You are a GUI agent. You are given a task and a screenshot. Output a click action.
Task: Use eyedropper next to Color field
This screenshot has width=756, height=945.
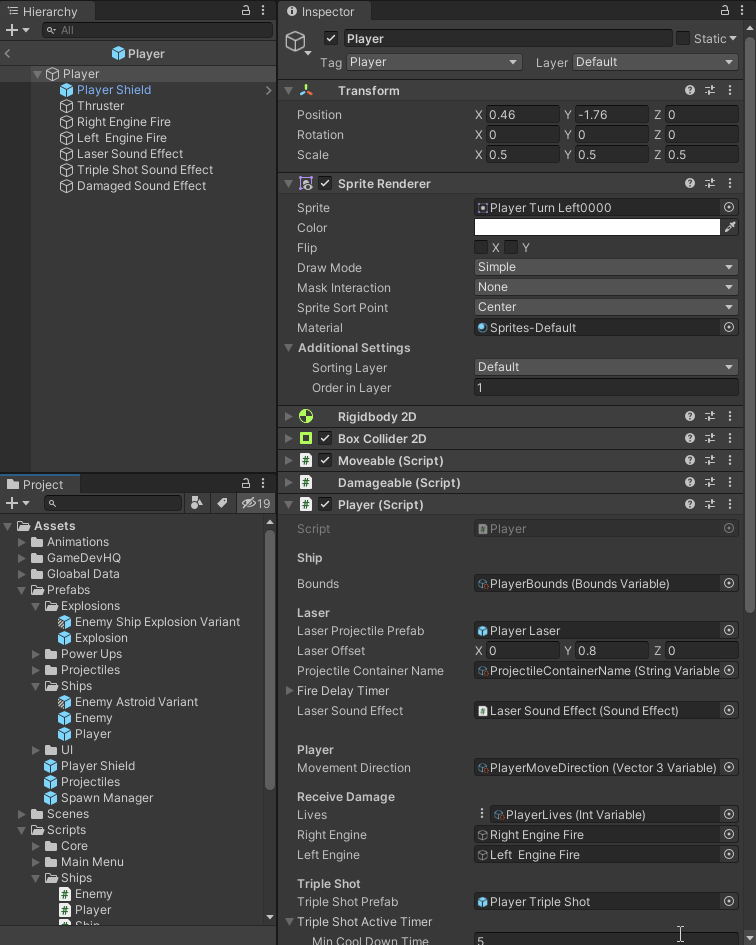730,227
